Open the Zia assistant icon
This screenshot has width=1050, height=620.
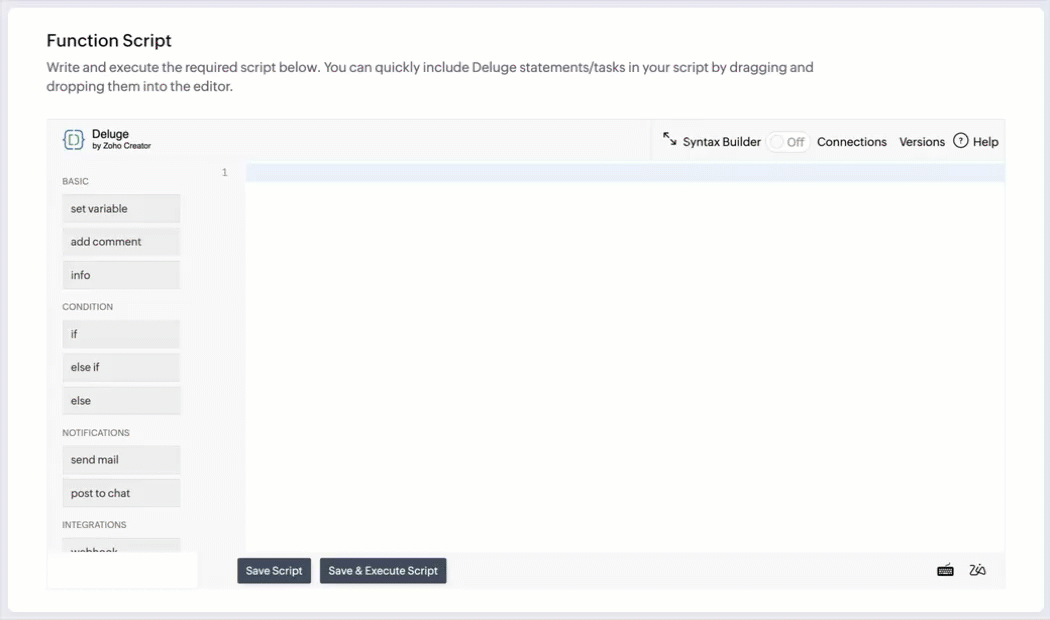pyautogui.click(x=977, y=570)
